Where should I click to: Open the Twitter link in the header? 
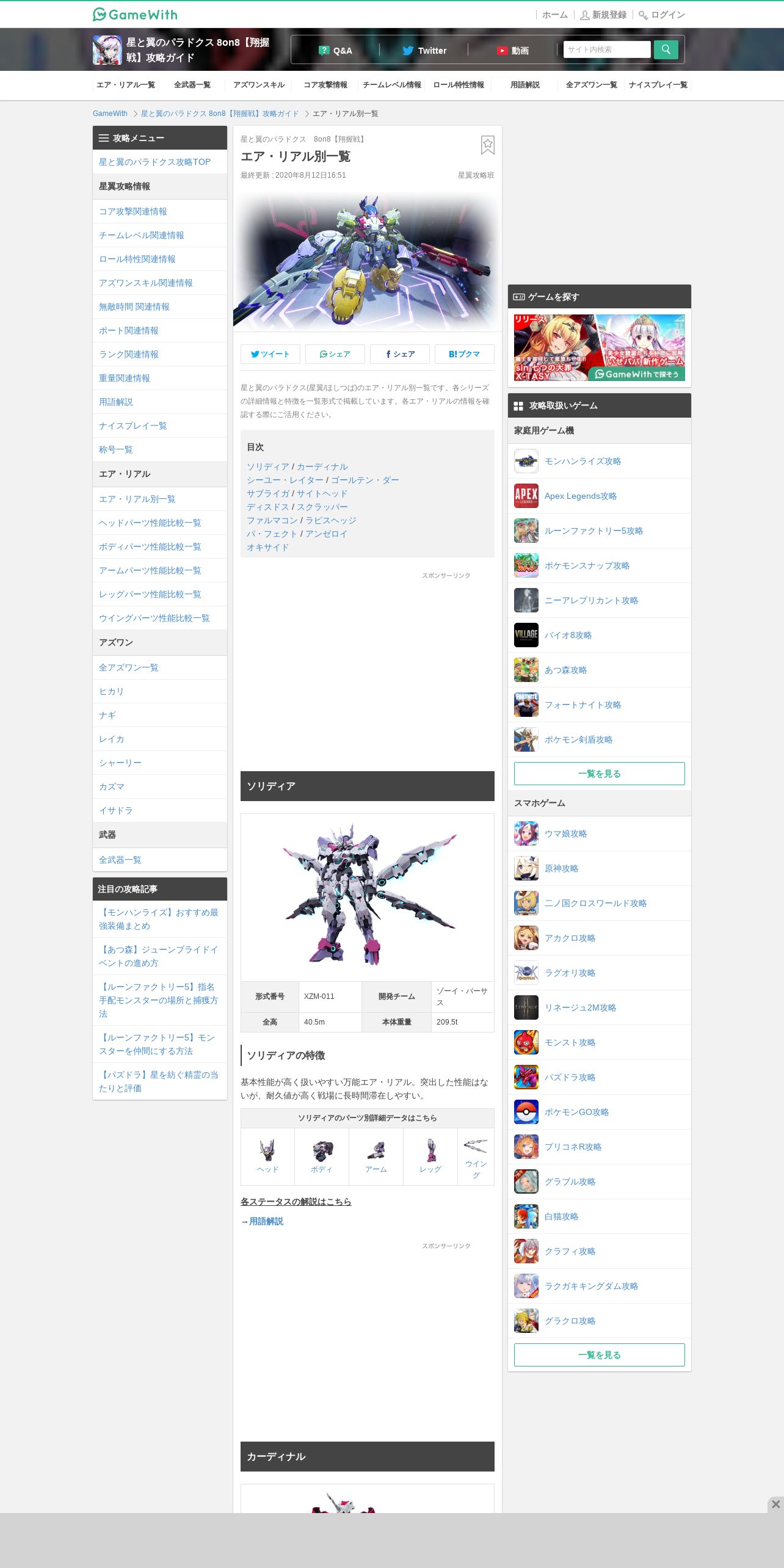click(x=424, y=51)
